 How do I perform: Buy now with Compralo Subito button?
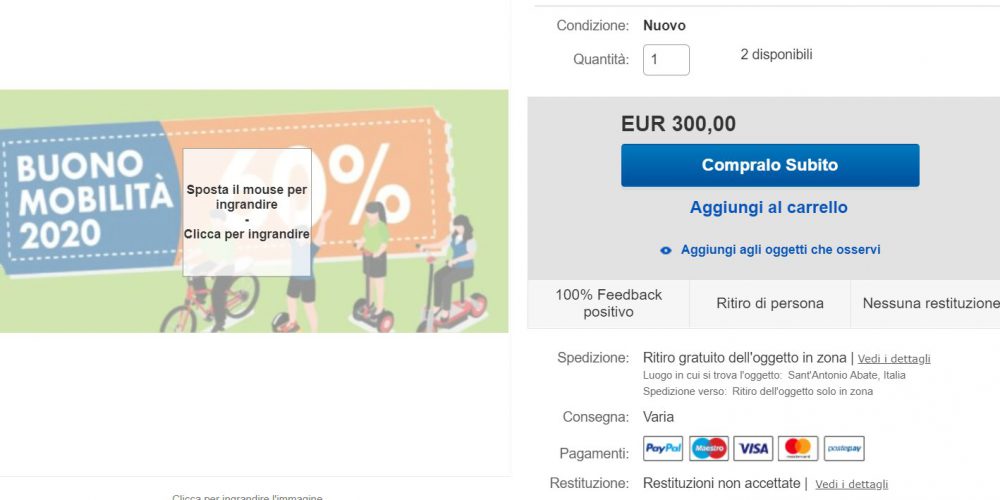tap(770, 165)
